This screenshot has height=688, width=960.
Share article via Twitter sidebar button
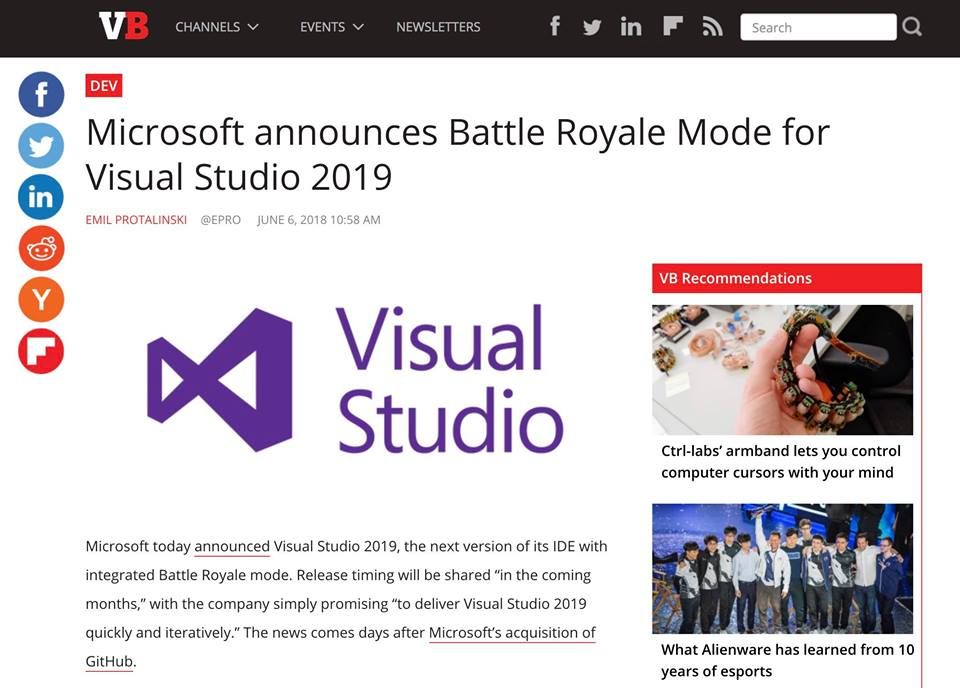pyautogui.click(x=41, y=146)
